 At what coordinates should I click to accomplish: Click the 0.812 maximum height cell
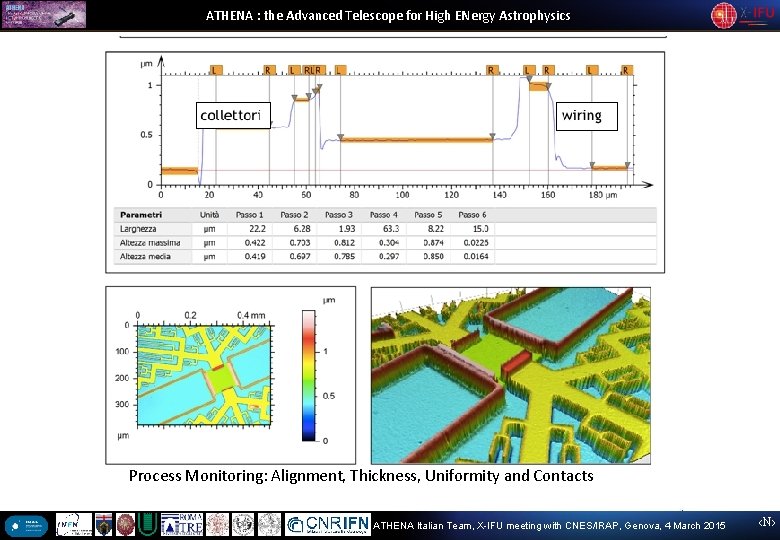(x=344, y=243)
